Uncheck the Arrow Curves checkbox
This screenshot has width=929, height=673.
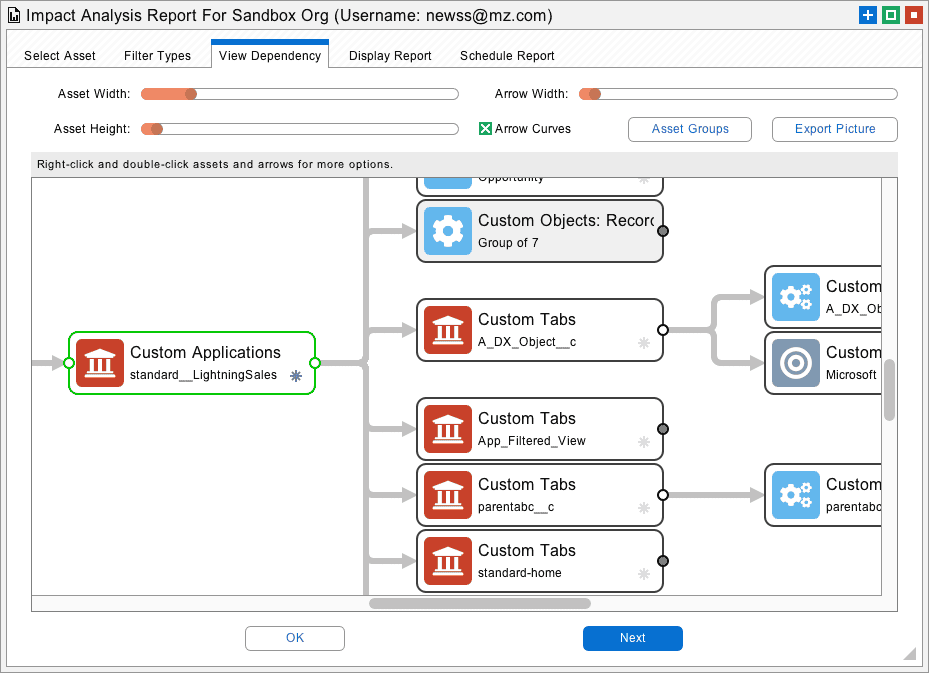coord(485,129)
